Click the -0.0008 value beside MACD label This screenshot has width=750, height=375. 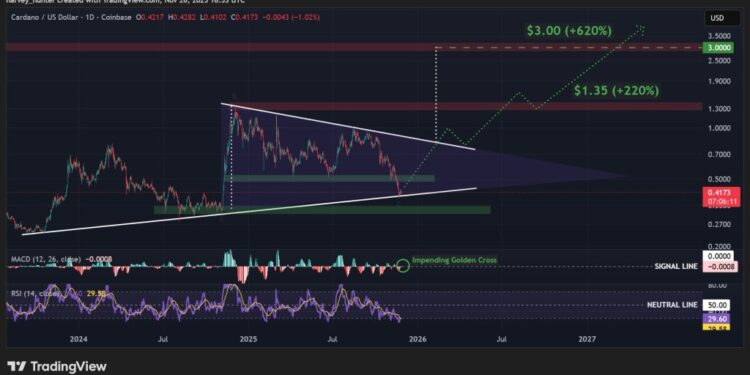pos(99,259)
